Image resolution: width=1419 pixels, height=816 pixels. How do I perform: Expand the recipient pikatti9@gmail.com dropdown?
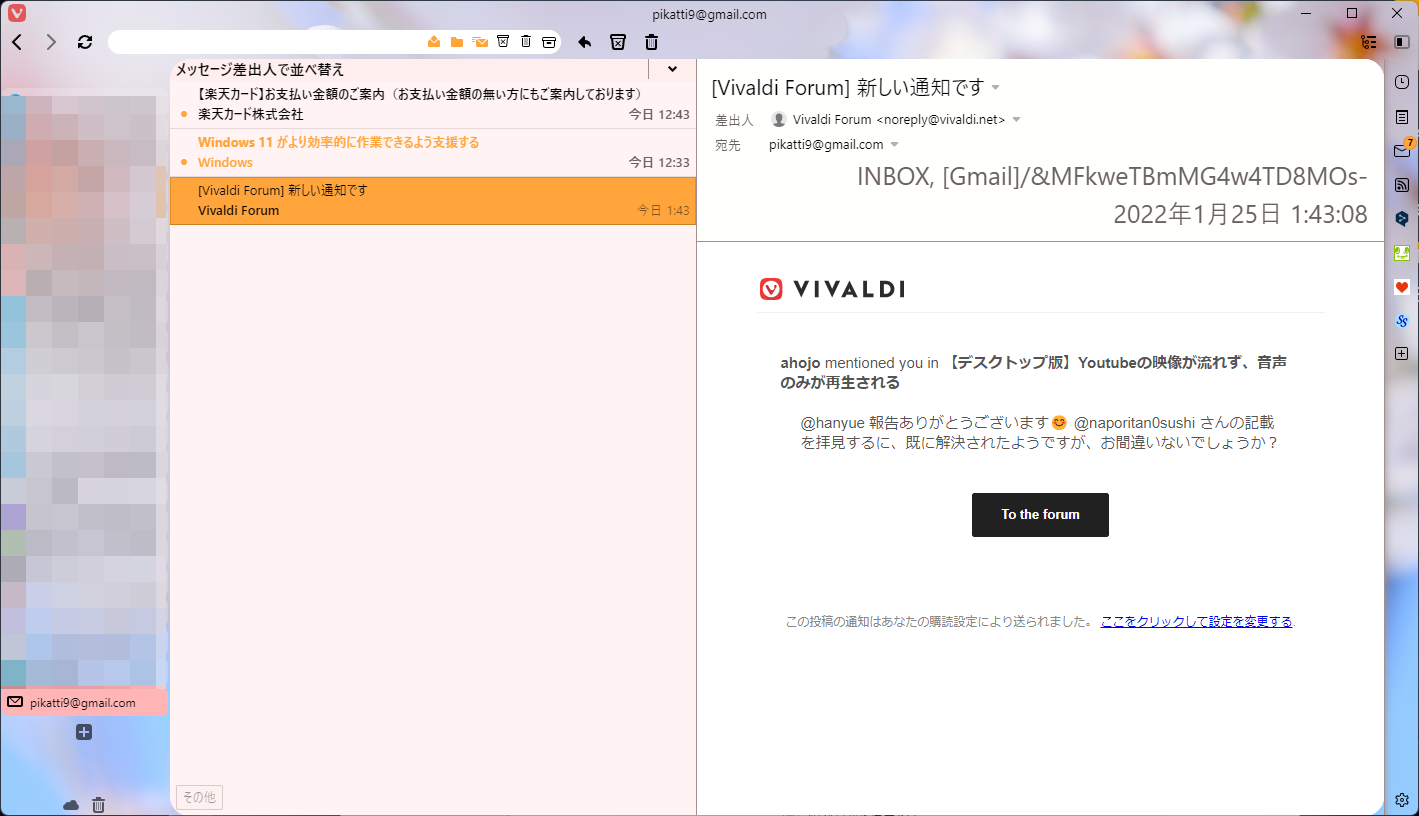coord(894,145)
